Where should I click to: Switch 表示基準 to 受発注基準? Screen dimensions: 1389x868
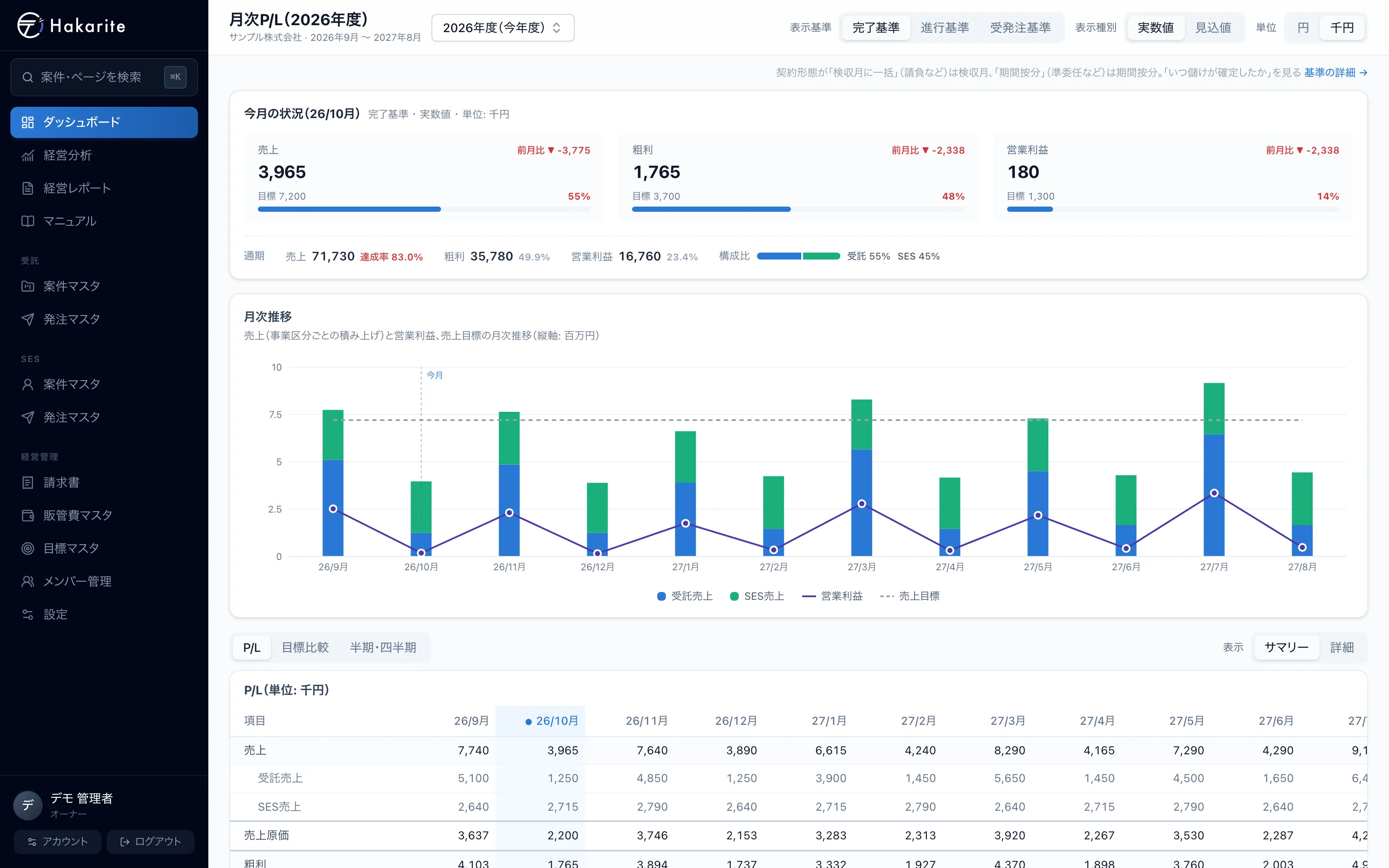(x=1020, y=27)
